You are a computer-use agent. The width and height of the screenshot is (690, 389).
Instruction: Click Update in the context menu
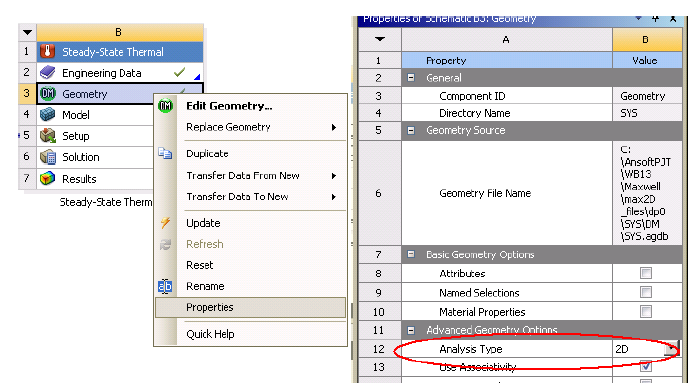[x=203, y=223]
